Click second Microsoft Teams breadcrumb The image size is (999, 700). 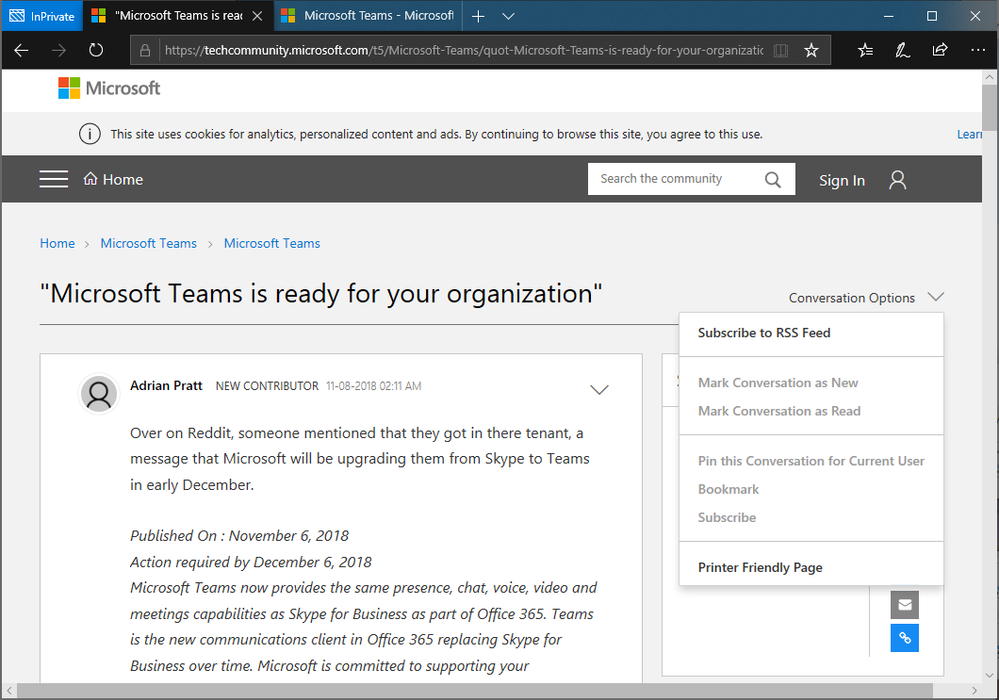tap(272, 243)
